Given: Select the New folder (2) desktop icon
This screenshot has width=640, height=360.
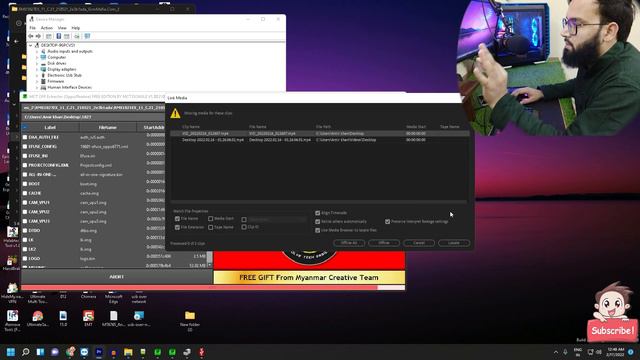Looking at the screenshot, I should [x=190, y=320].
